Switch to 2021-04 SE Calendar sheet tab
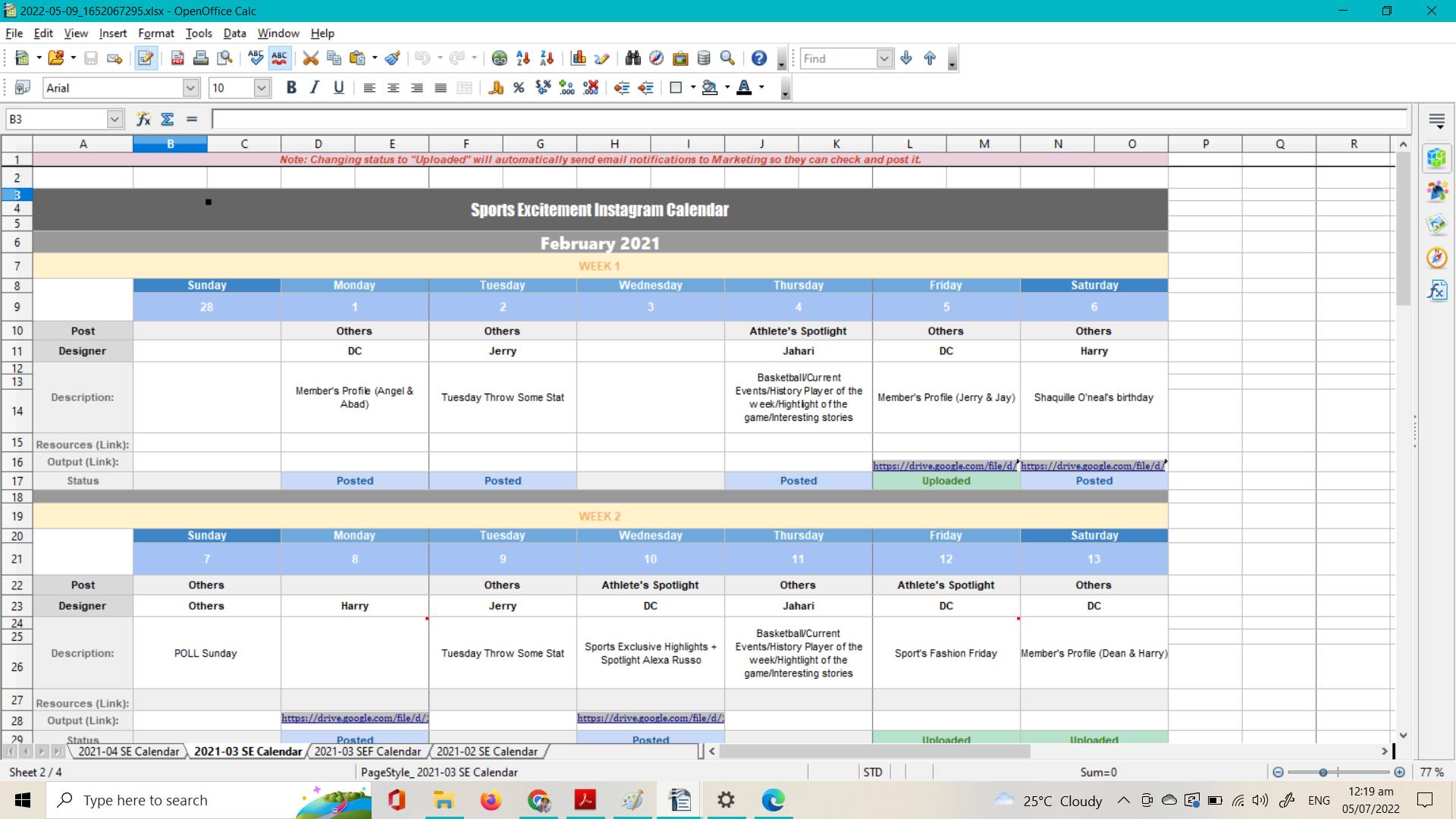The height and width of the screenshot is (819, 1456). pyautogui.click(x=128, y=752)
